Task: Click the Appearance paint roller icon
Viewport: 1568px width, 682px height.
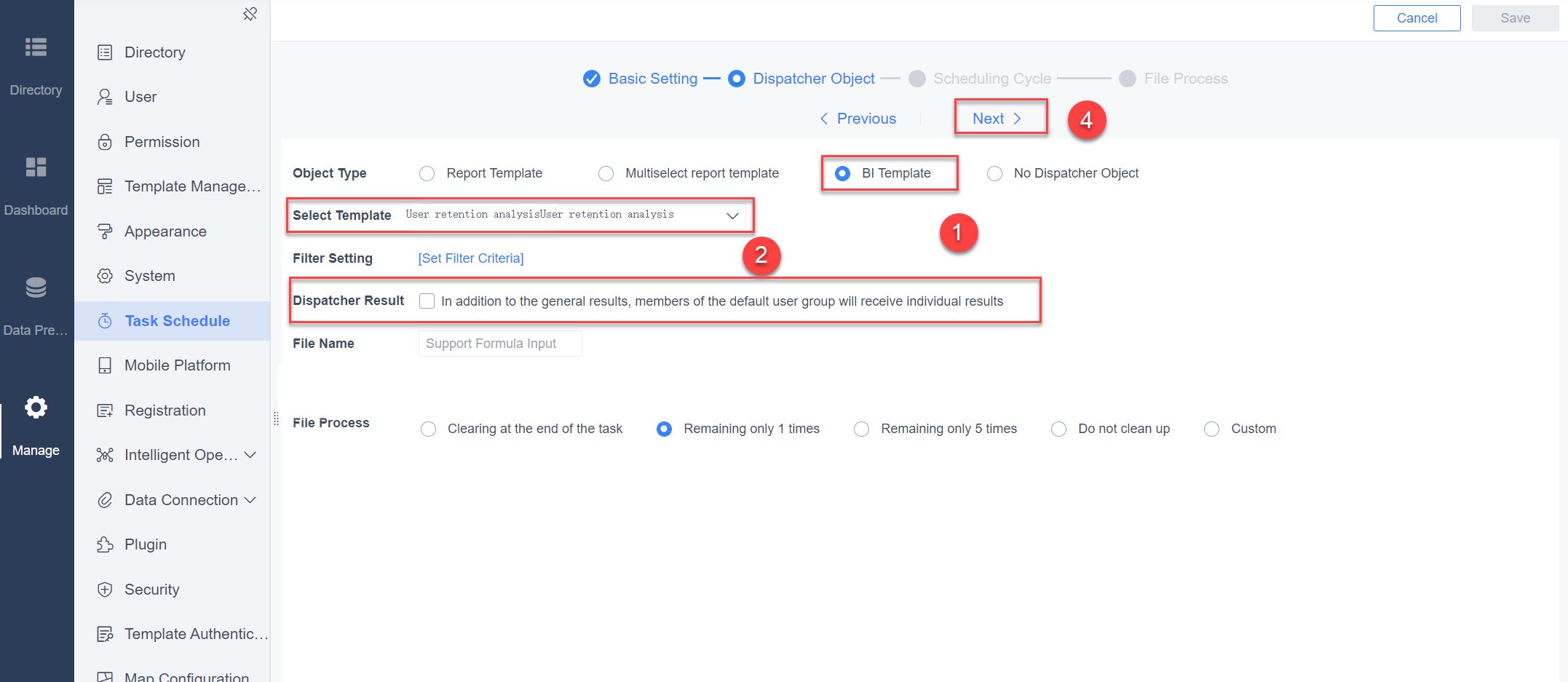Action: click(x=105, y=231)
